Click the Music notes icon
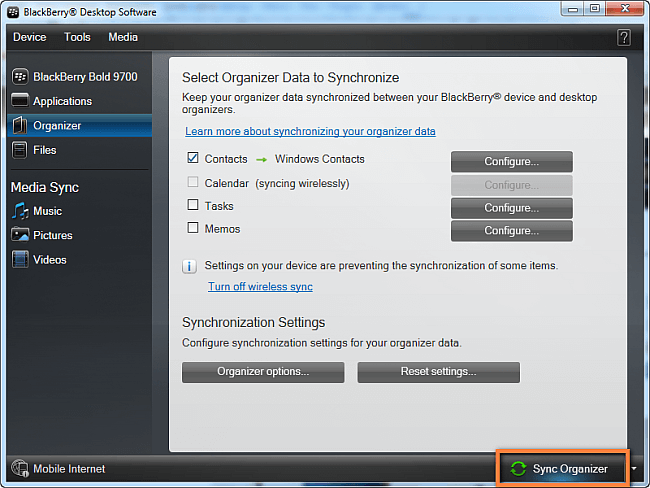 click(x=19, y=211)
